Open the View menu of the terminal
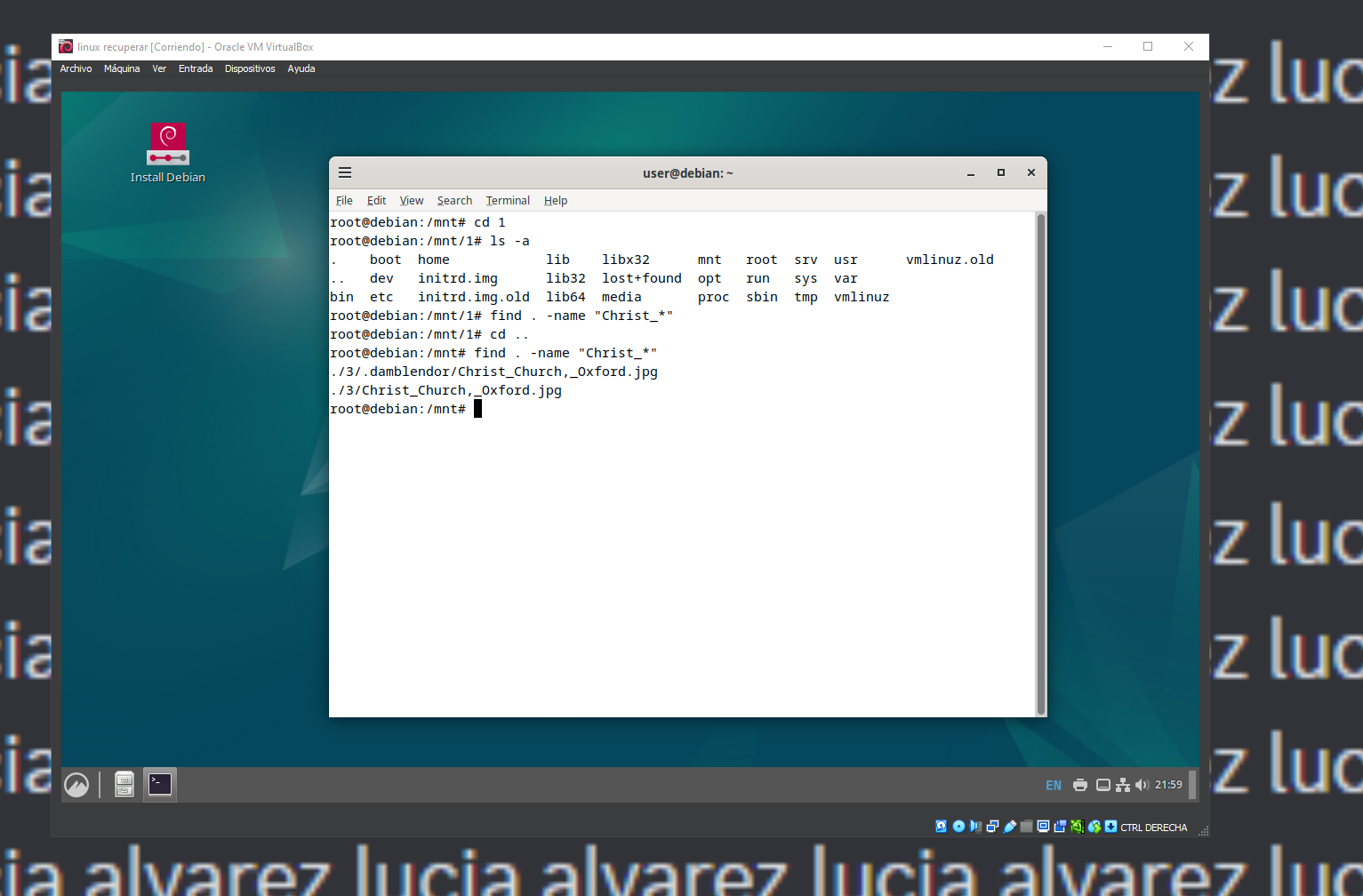The width and height of the screenshot is (1363, 896). pyautogui.click(x=411, y=200)
